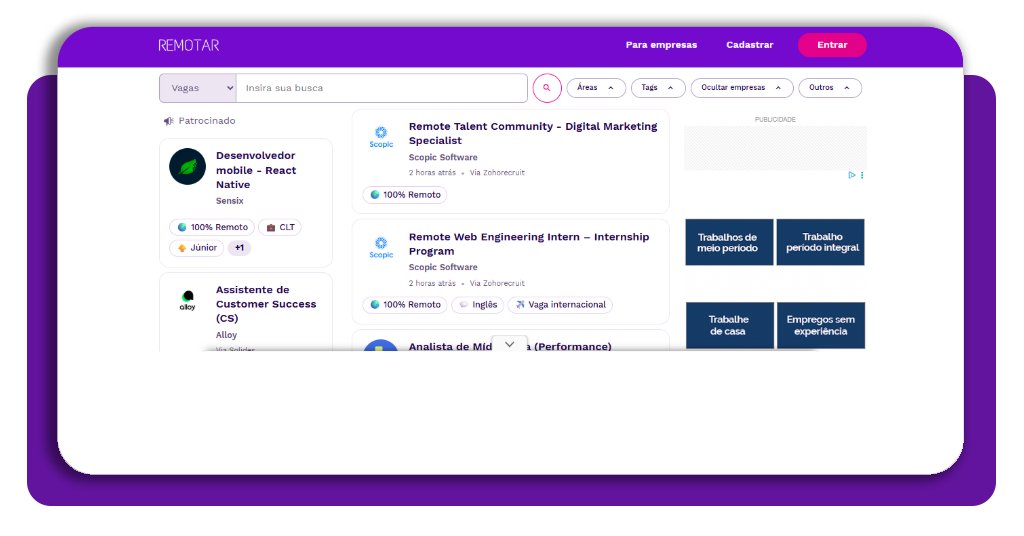Click the Entrar button
This screenshot has height=536, width=1024.
coord(832,45)
